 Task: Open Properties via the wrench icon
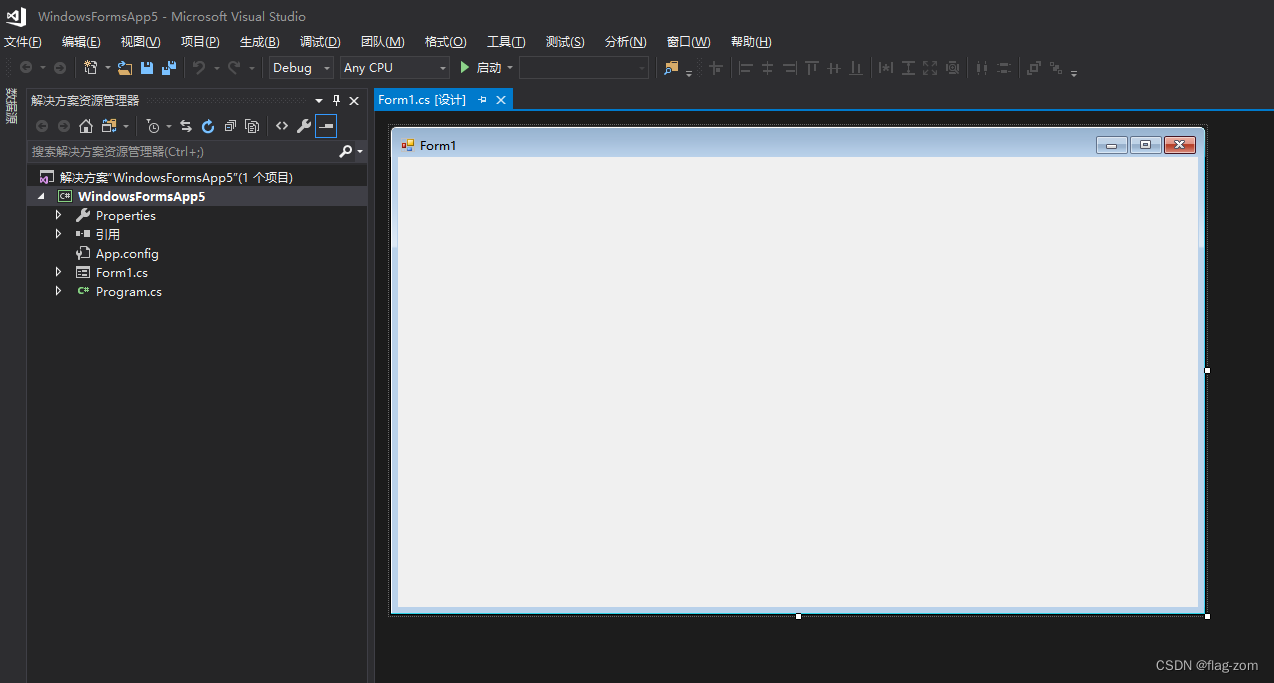[x=304, y=126]
